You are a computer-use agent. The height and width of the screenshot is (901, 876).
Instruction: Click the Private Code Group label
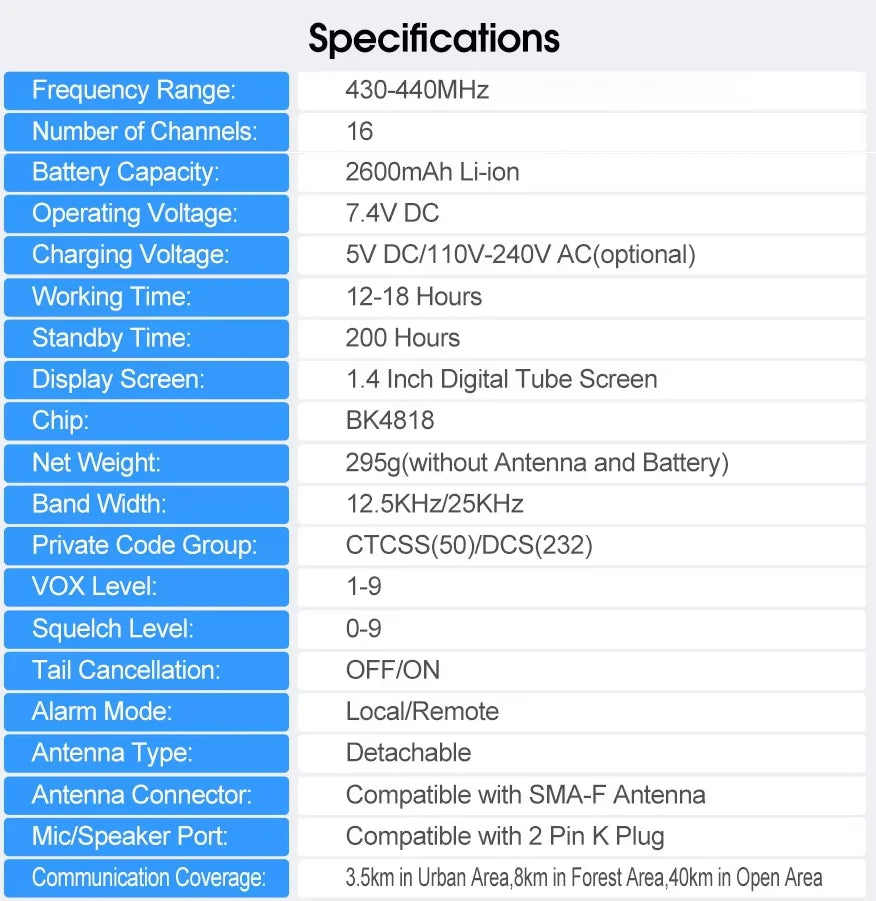147,546
